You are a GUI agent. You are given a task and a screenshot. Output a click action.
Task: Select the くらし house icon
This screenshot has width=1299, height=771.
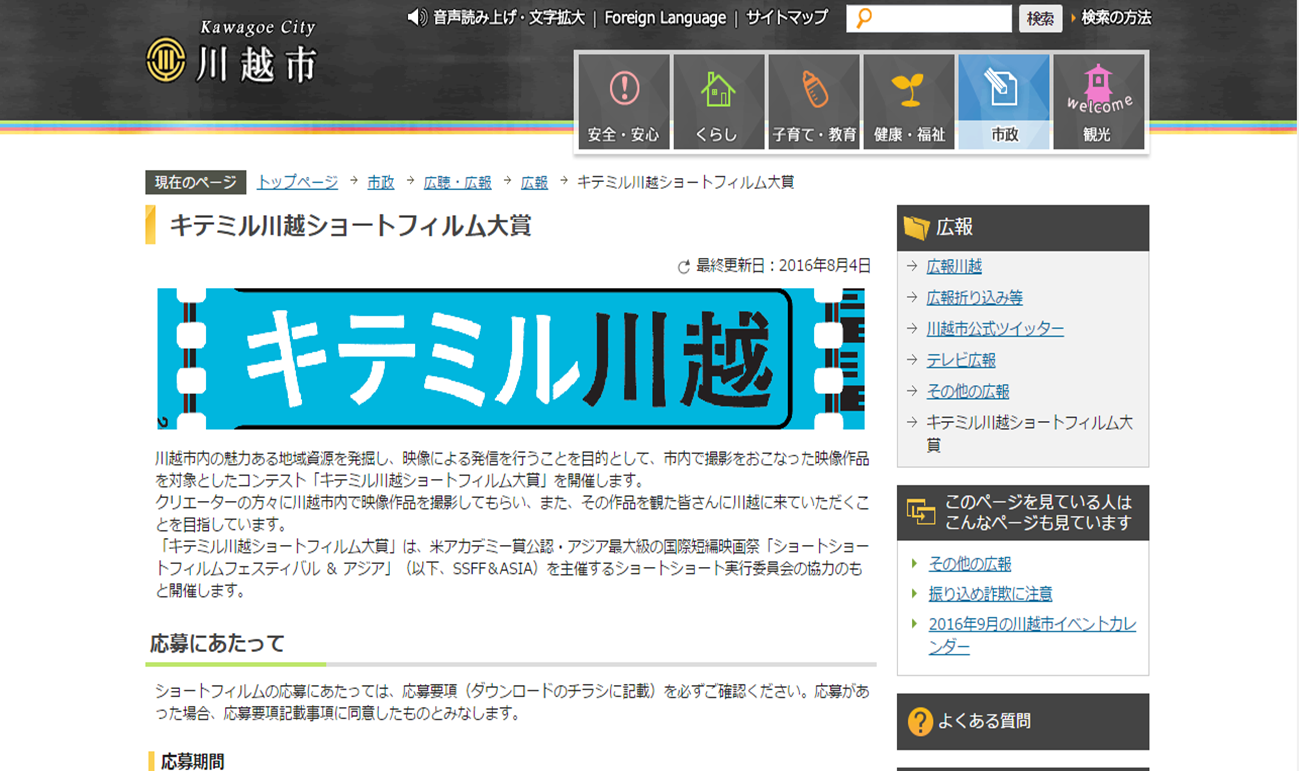(718, 90)
